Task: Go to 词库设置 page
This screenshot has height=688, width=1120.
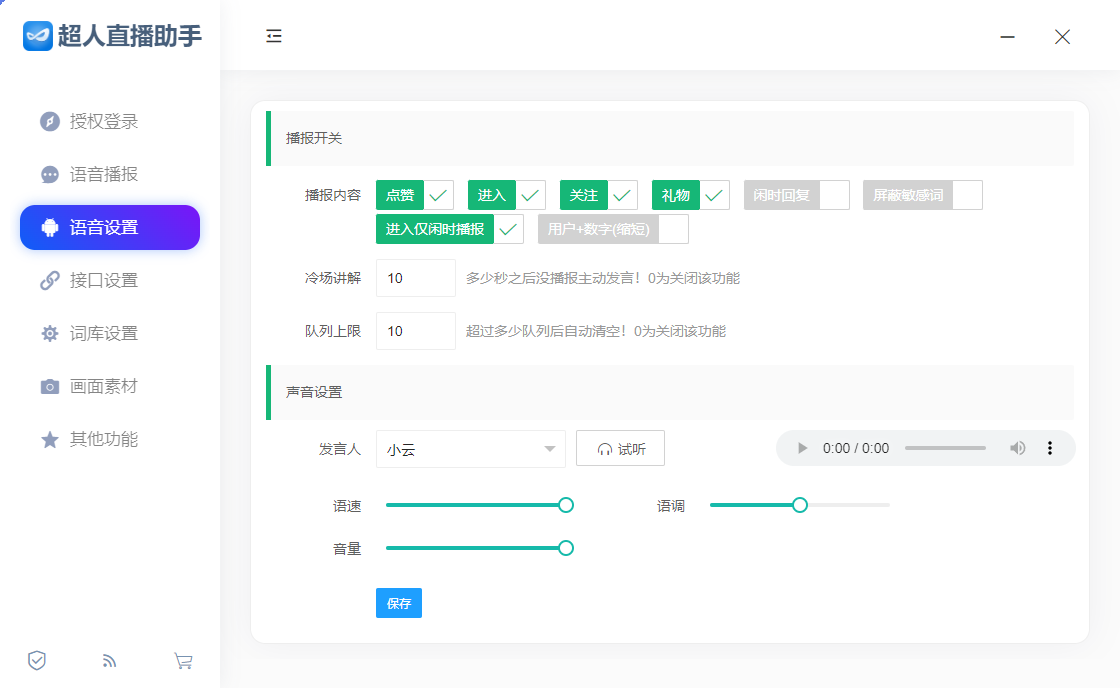Action: (103, 333)
